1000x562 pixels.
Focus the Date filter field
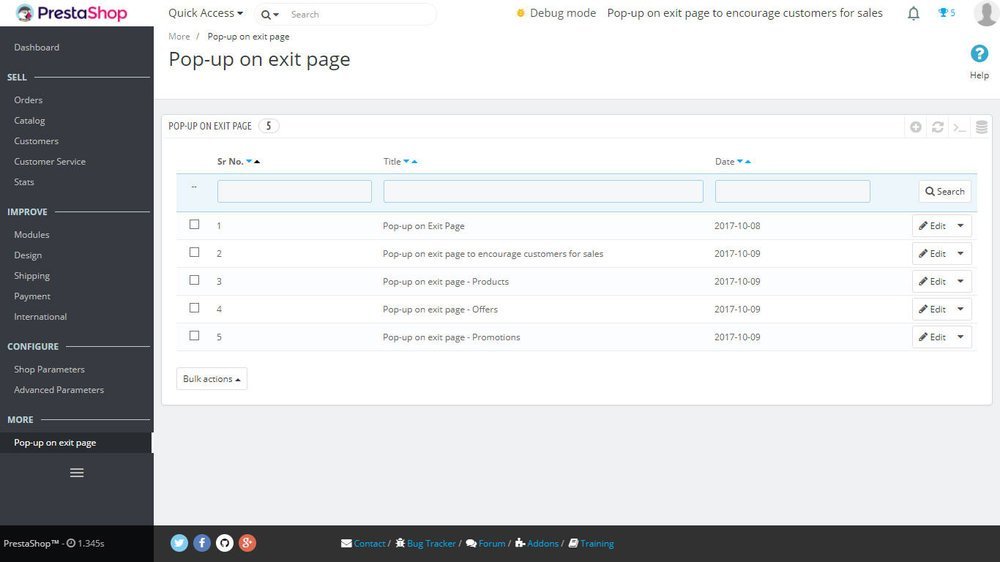[x=792, y=191]
